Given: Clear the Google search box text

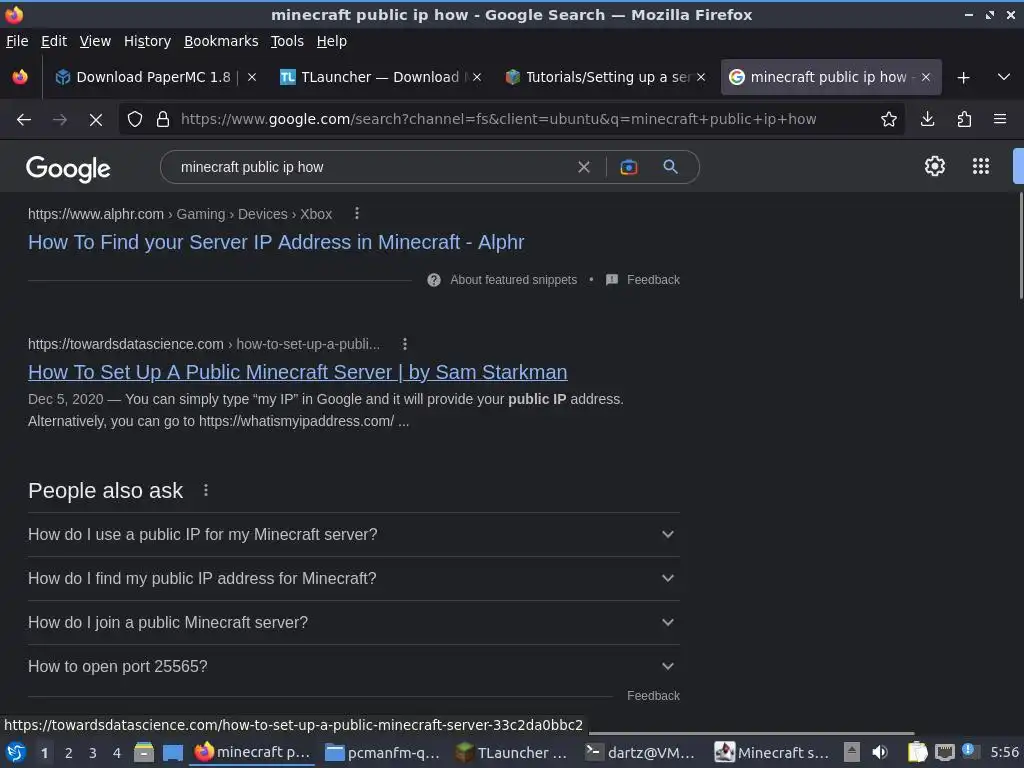Looking at the screenshot, I should 584,167.
